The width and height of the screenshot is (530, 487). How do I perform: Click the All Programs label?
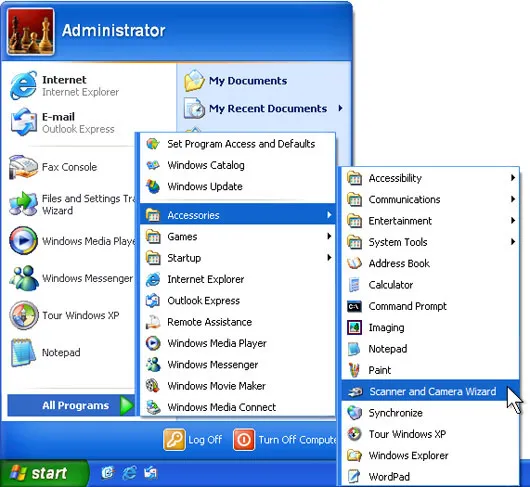[75, 405]
